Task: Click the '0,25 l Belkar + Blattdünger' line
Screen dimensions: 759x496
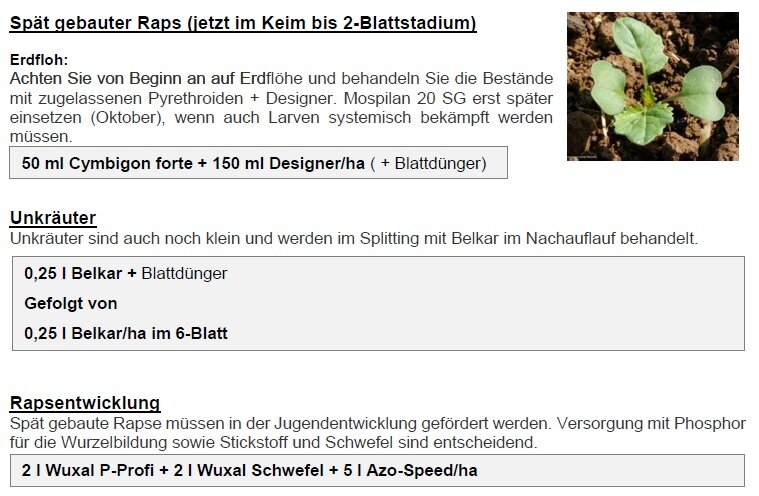Action: [125, 273]
